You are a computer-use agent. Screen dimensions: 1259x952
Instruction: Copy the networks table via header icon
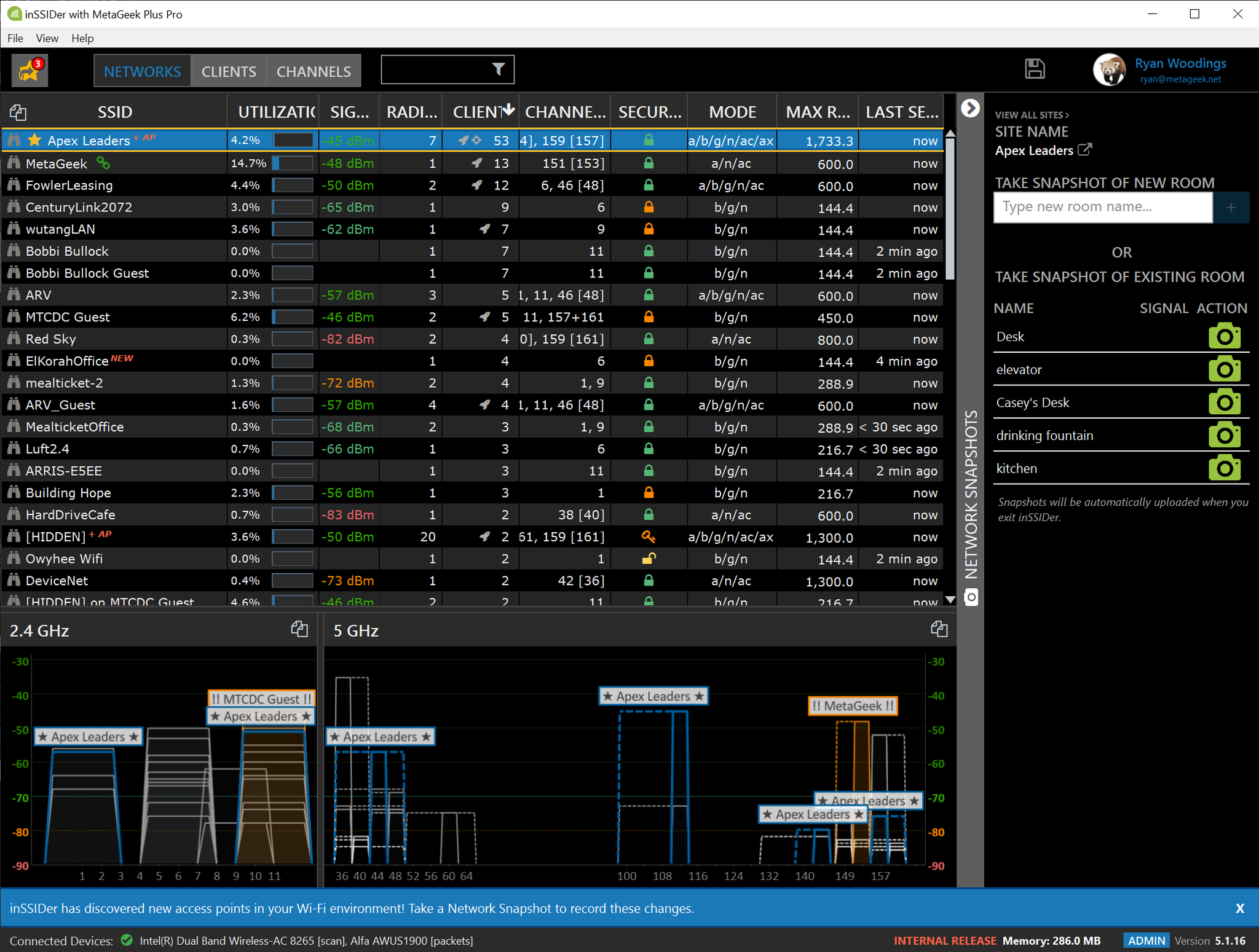[18, 112]
